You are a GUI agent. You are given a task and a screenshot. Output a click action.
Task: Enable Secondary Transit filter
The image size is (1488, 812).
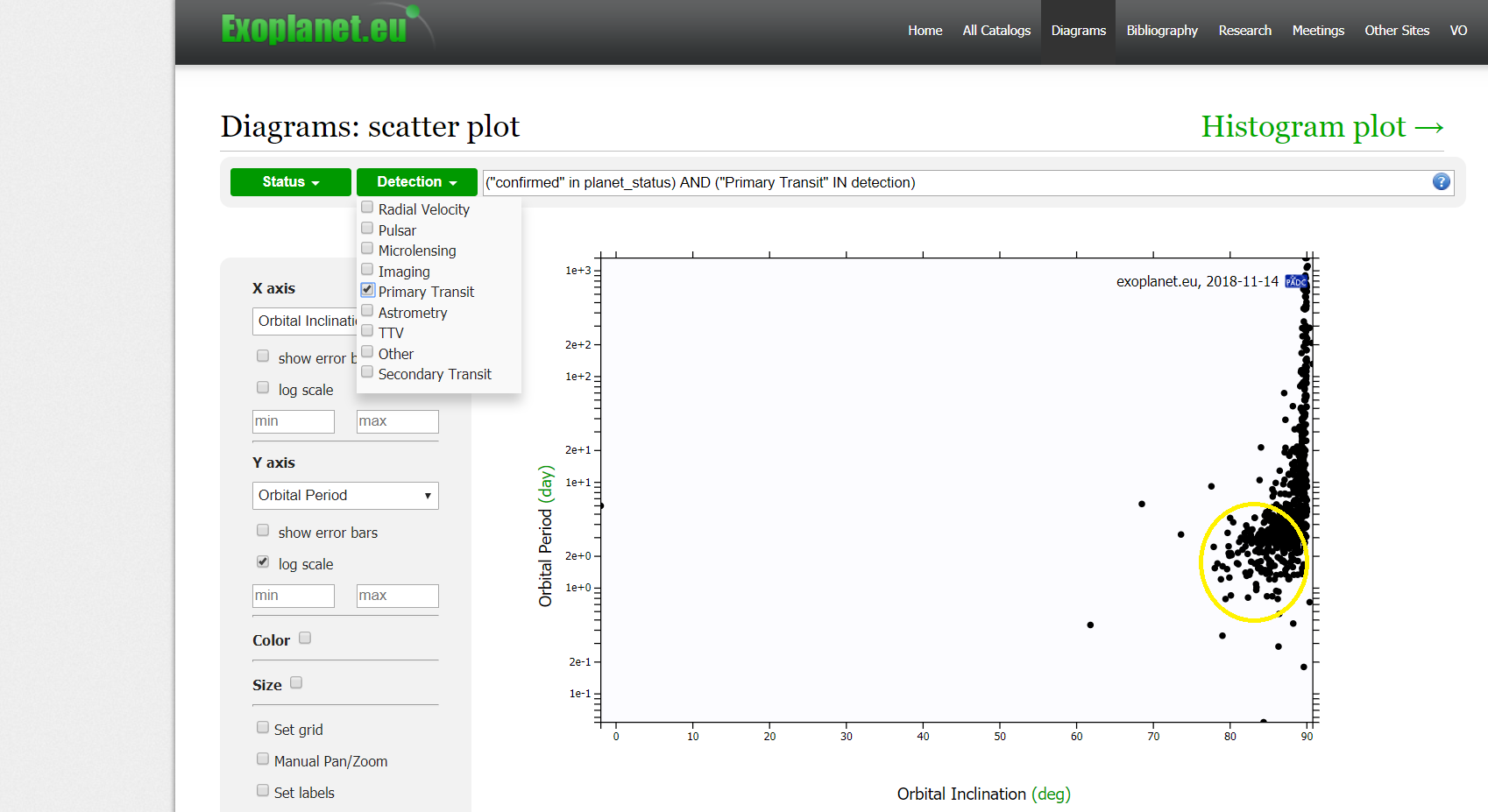(367, 372)
